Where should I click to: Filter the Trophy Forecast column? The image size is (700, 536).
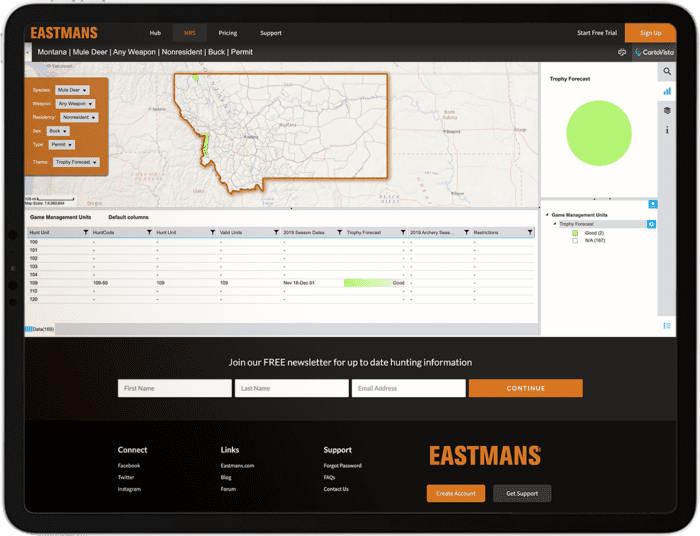tap(403, 233)
